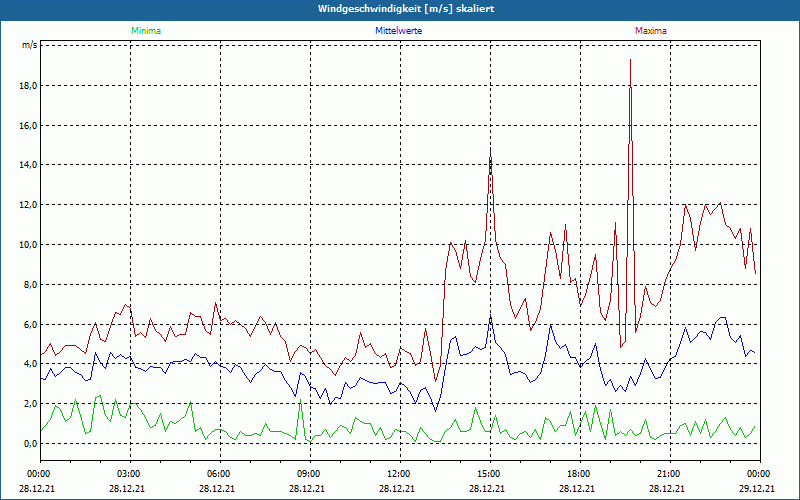The image size is (800, 500).
Task: Select the 18,0 y-axis tick label
Action: pos(29,86)
